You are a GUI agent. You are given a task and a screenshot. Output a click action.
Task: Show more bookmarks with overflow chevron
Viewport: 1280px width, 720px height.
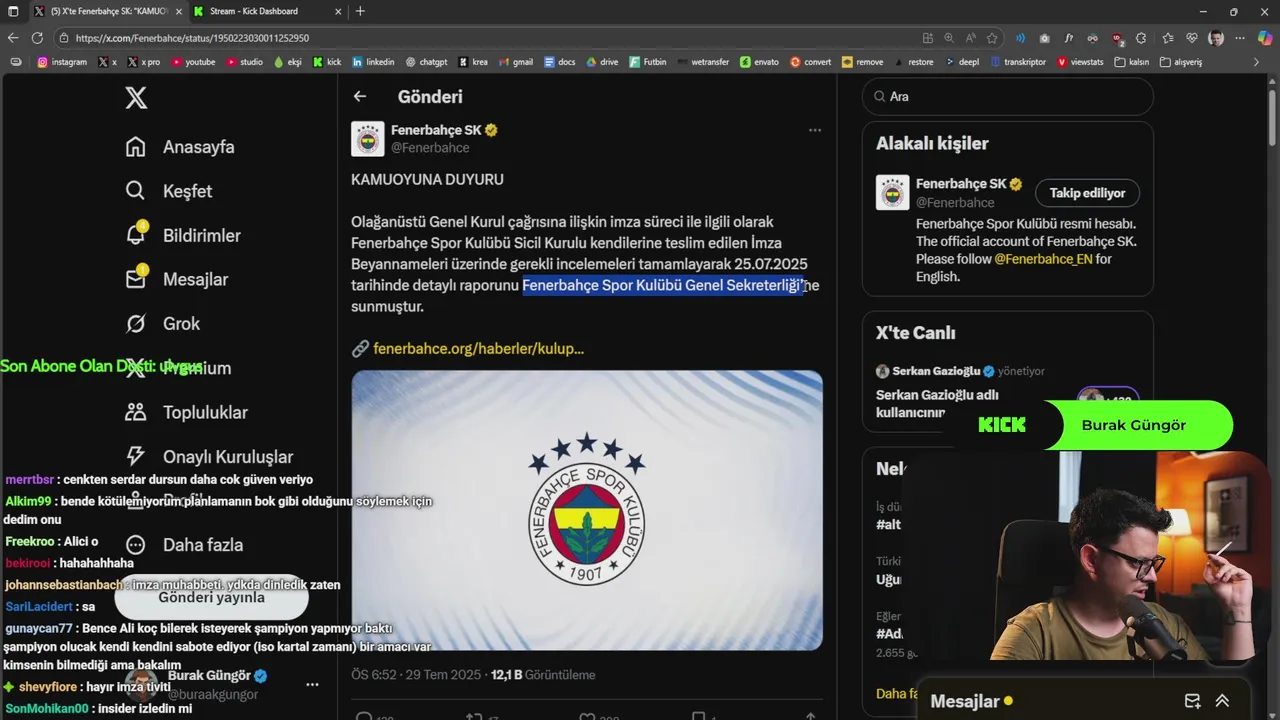point(1257,62)
